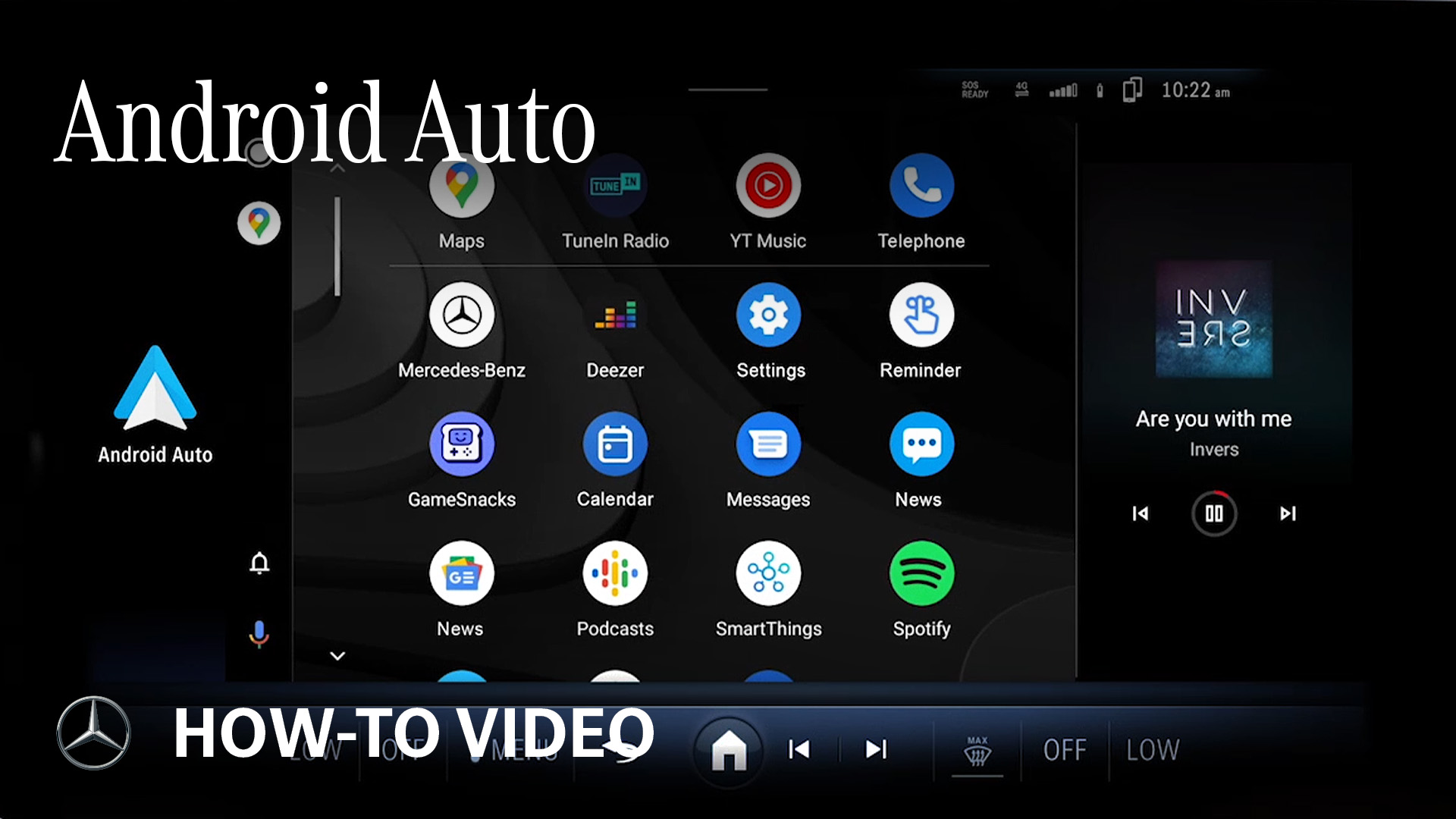Open the TuneIn Radio app
Screen dimensions: 1456x819
pyautogui.click(x=615, y=187)
